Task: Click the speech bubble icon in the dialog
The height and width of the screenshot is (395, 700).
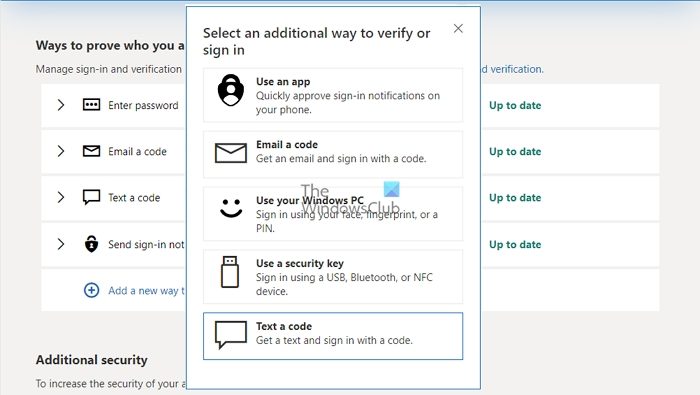Action: coord(231,334)
